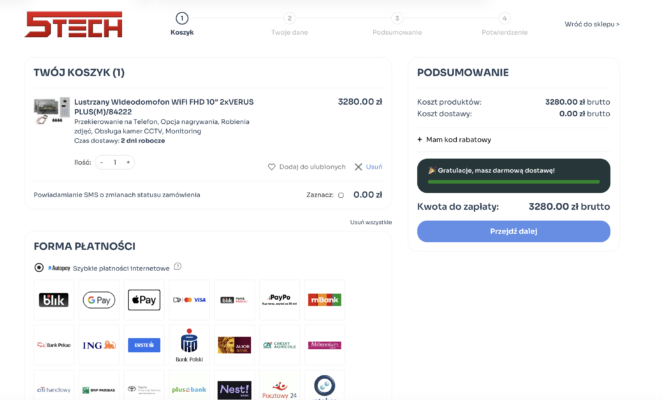Choose Apple Pay payment tile

(x=144, y=300)
